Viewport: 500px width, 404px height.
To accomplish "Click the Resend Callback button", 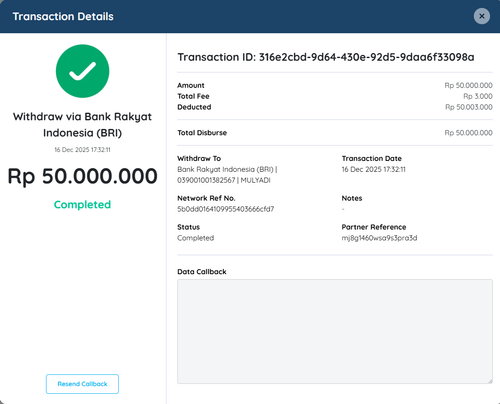I will pos(82,384).
